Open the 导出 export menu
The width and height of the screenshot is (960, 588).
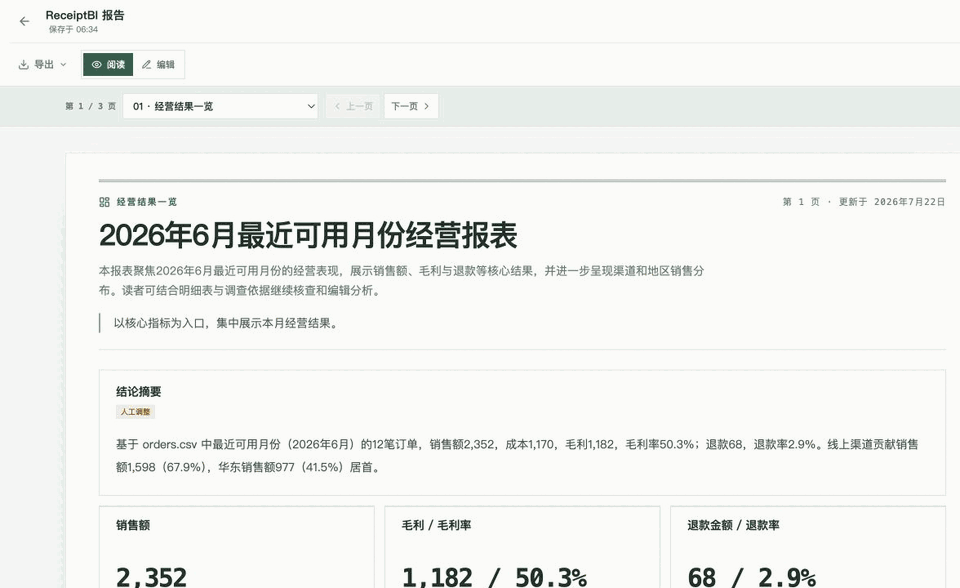pyautogui.click(x=42, y=64)
